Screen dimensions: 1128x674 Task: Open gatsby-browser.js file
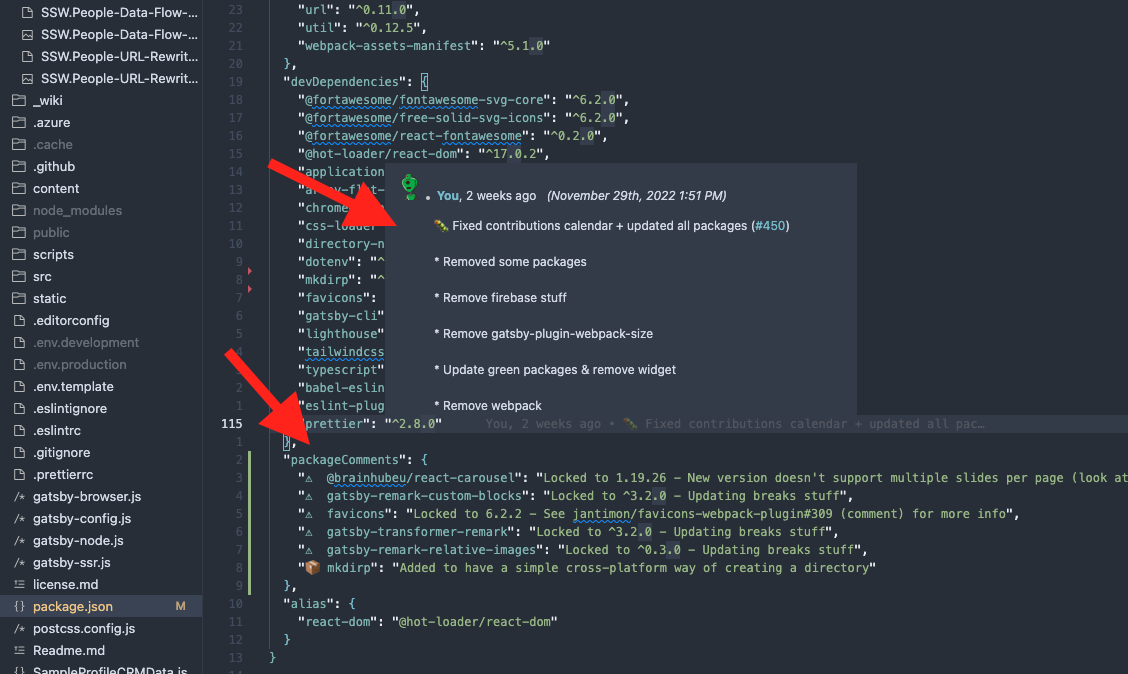coord(87,496)
